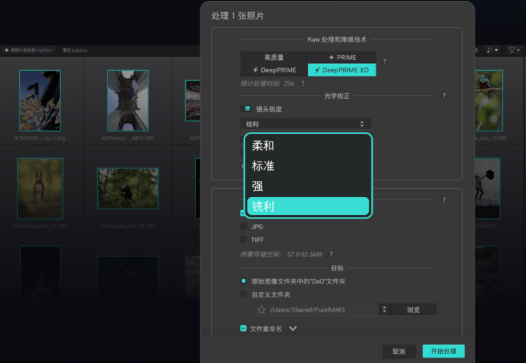This screenshot has height=363, width=526.
Task: Select the original folder "DxO" subfolder radio
Action: click(244, 281)
